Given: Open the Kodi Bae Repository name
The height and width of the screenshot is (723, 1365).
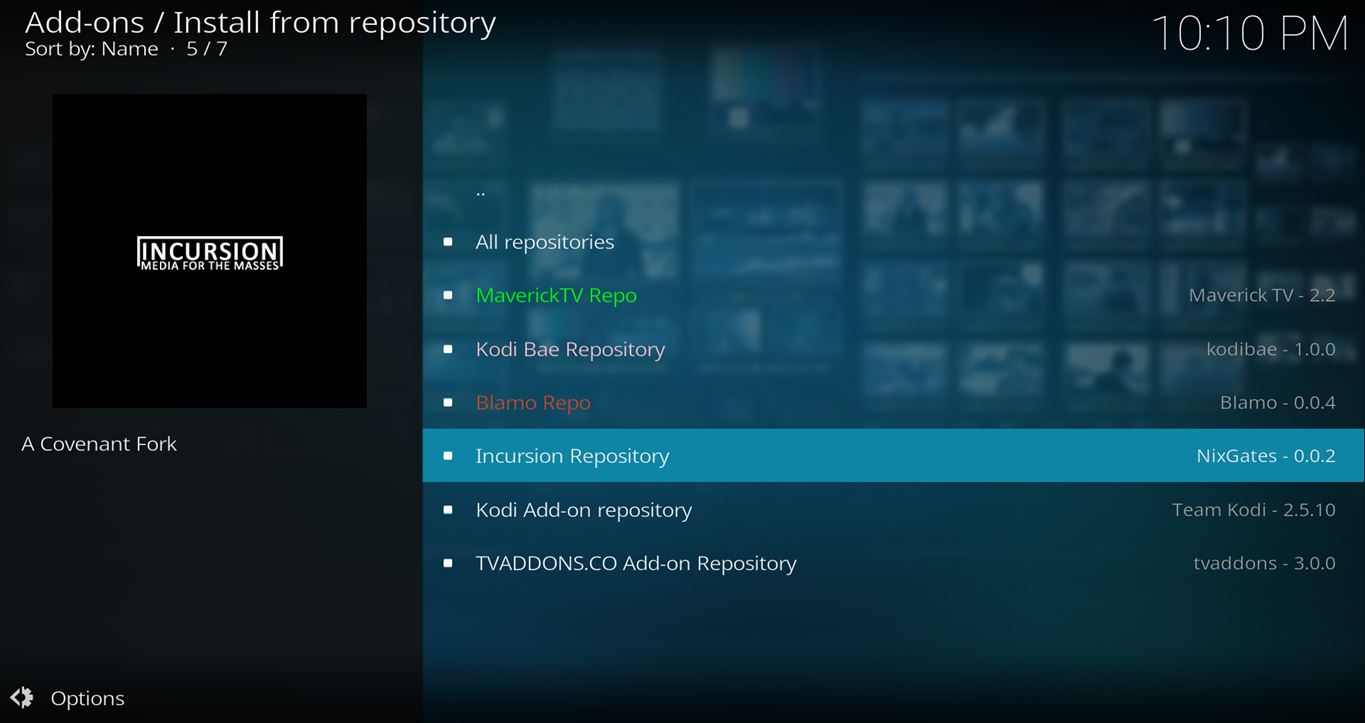Looking at the screenshot, I should tap(570, 349).
